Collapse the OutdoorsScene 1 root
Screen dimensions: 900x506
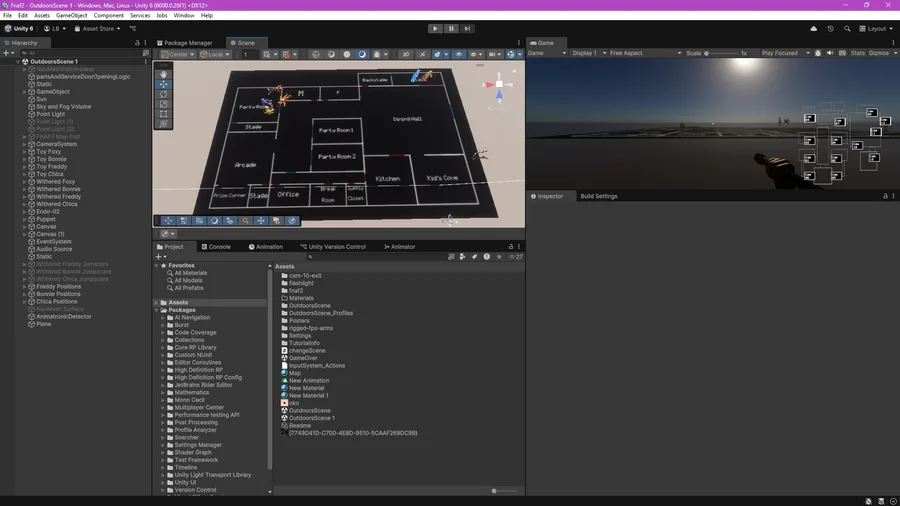(x=18, y=61)
